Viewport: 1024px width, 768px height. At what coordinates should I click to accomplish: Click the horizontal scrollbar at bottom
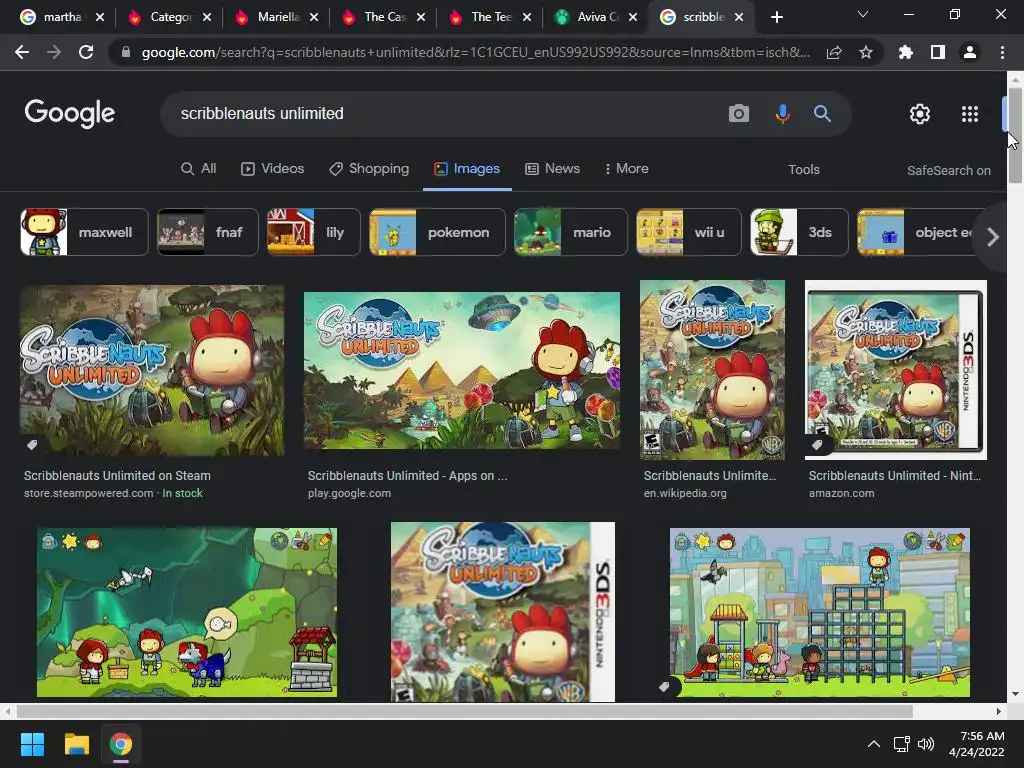(x=464, y=711)
